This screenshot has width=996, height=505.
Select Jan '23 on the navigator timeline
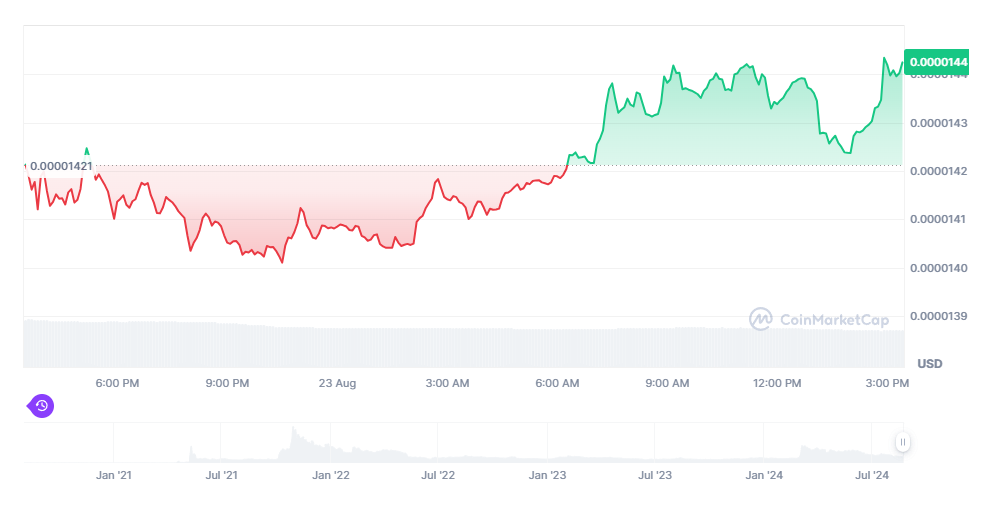click(547, 476)
